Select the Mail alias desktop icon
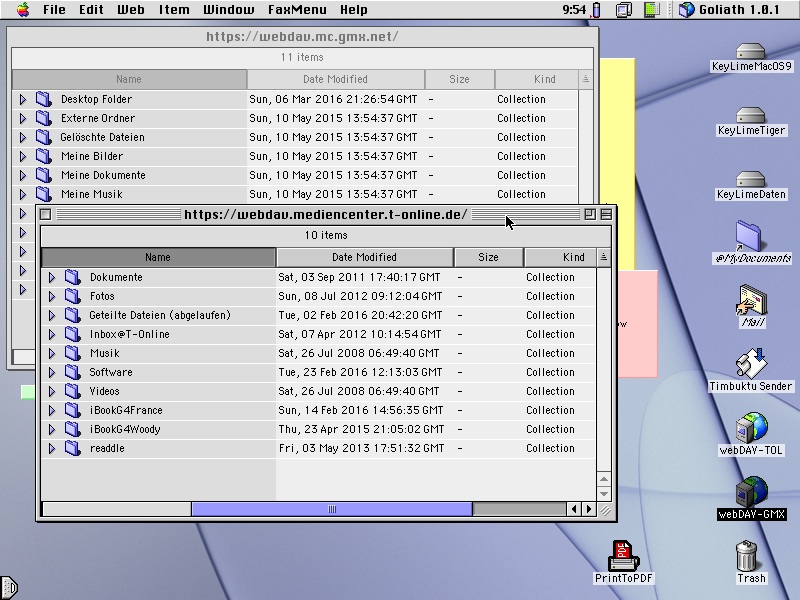Viewport: 800px width, 600px height. point(752,301)
